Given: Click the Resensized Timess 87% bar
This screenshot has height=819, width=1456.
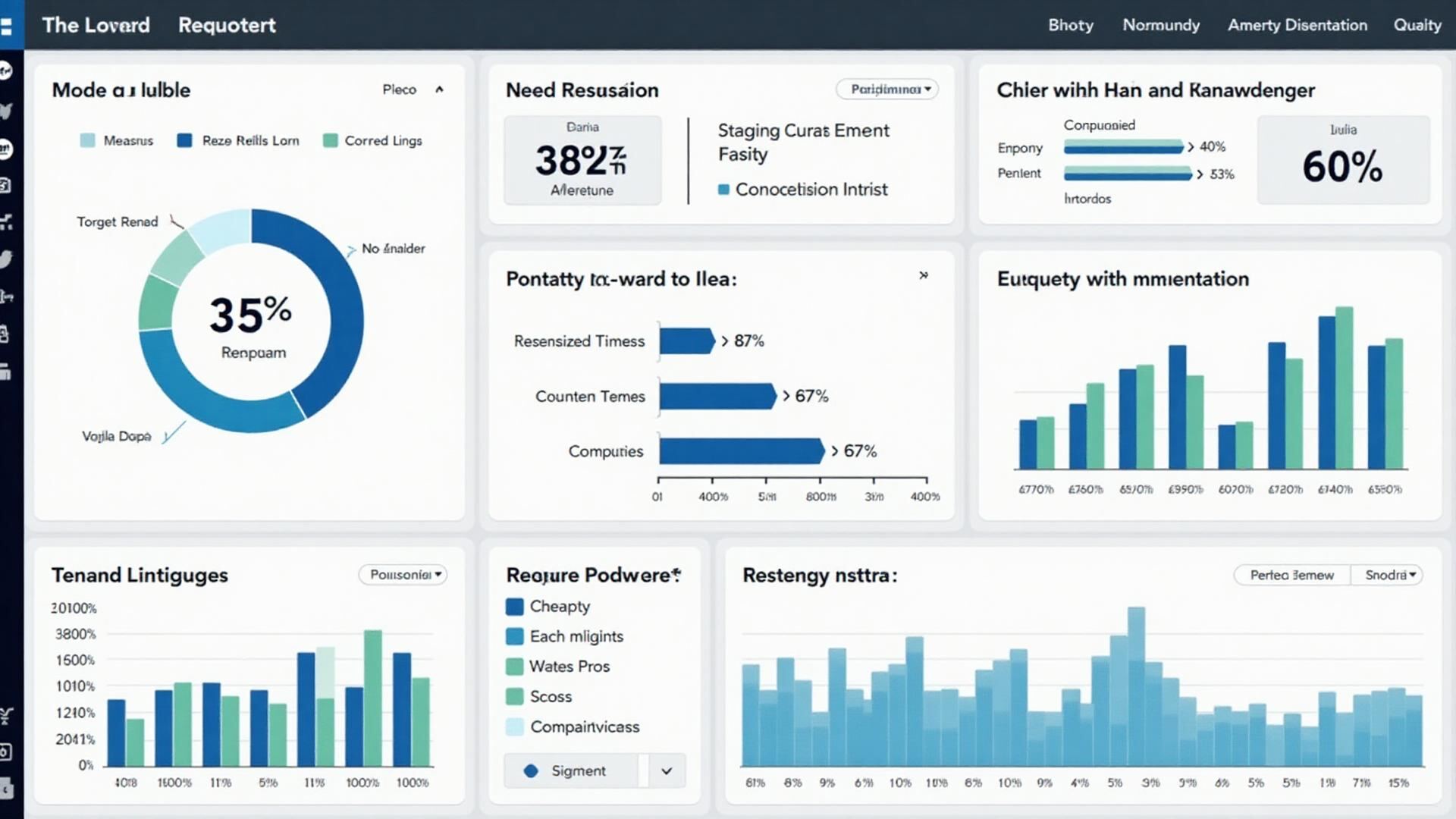Looking at the screenshot, I should click(x=687, y=341).
